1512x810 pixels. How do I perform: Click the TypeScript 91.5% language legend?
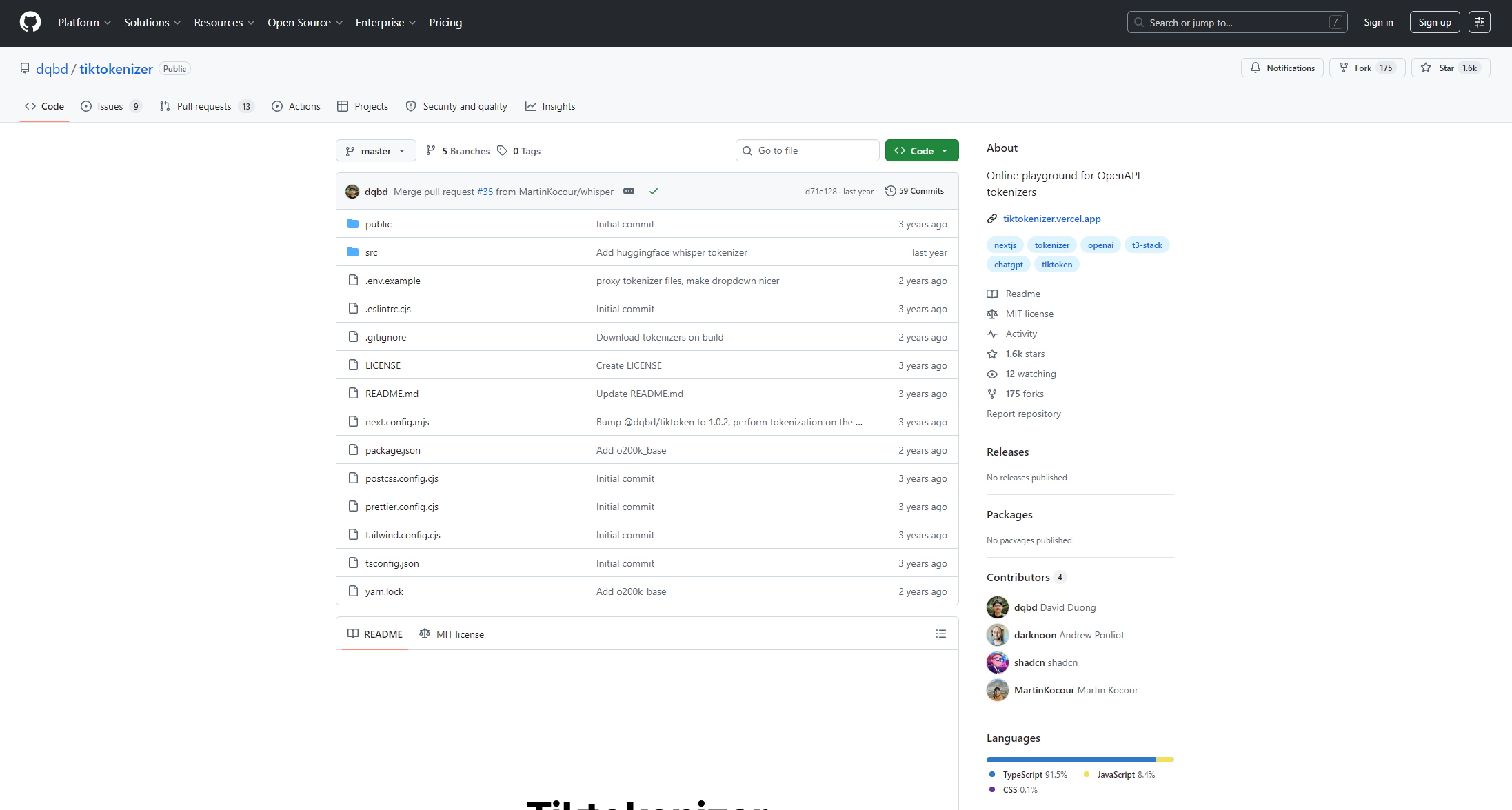click(1028, 775)
